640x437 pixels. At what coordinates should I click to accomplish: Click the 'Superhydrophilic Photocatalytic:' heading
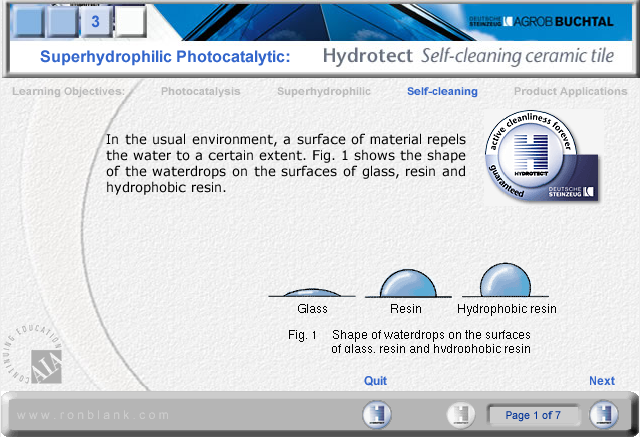click(165, 56)
